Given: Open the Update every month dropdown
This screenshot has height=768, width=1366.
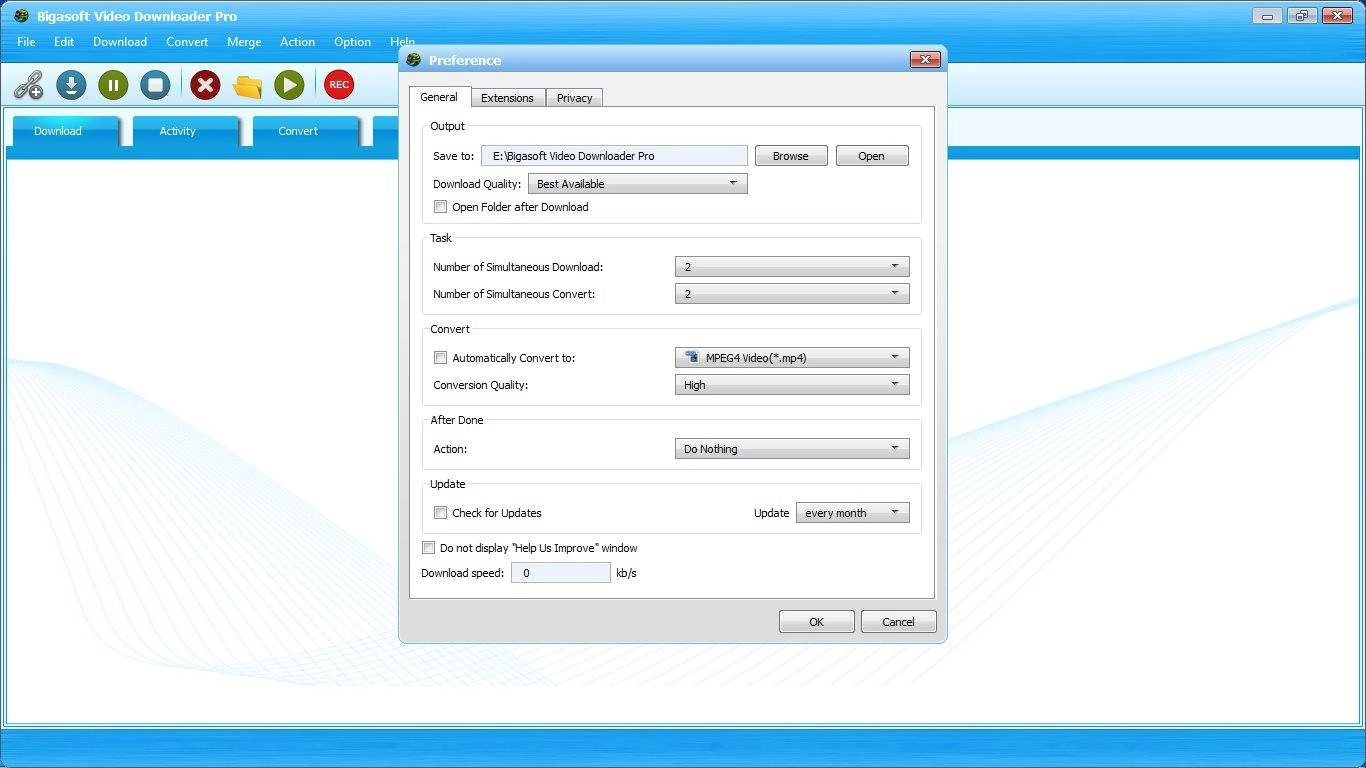Looking at the screenshot, I should 852,513.
